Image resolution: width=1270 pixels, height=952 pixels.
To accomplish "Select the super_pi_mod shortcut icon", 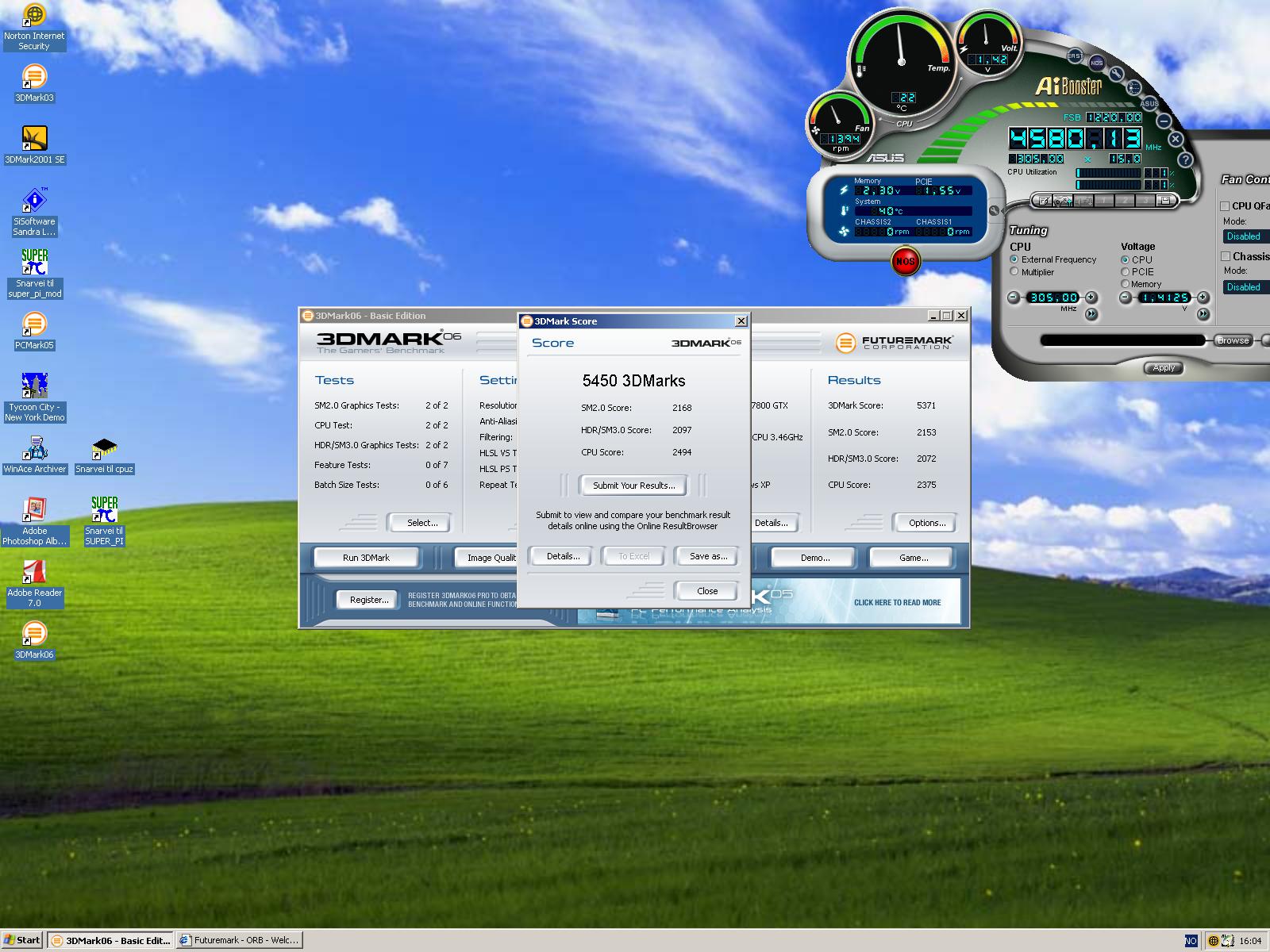I will (34, 274).
